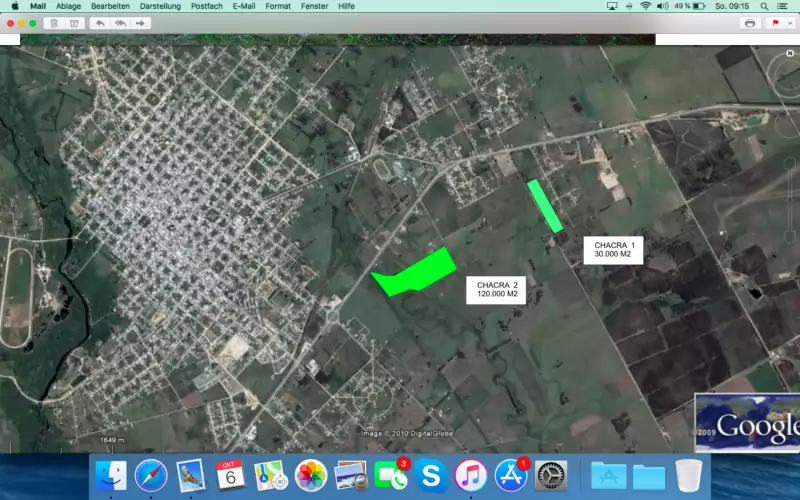The width and height of the screenshot is (800, 500).
Task: Mark message as junk using toolbar icon
Action: tap(73, 23)
